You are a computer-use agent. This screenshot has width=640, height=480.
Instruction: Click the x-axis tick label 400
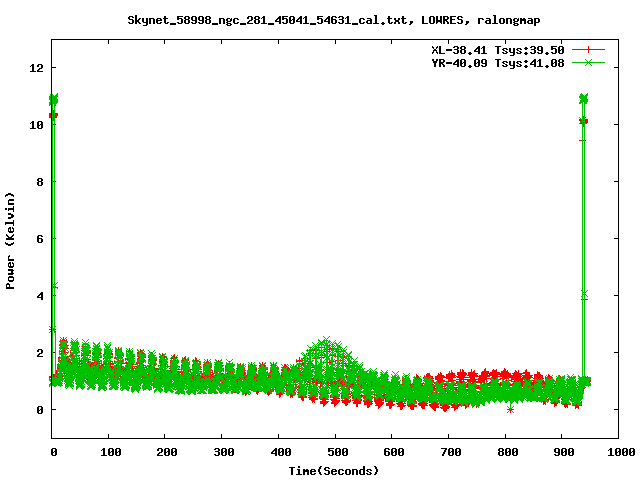(281, 452)
